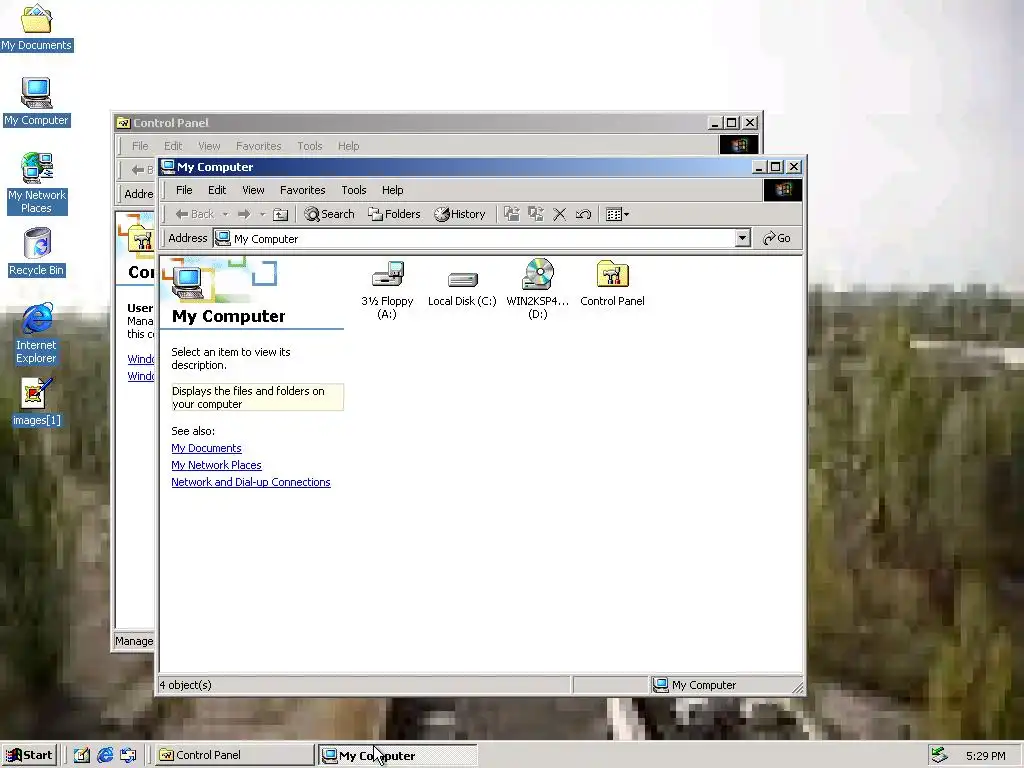Screen dimensions: 1024x768
Task: Select the WIN2KSP4 (D:) CD drive icon
Action: 537,289
